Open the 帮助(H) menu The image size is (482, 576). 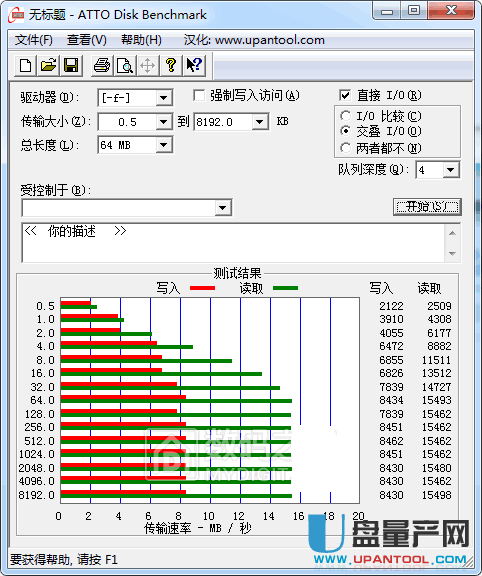[141, 40]
